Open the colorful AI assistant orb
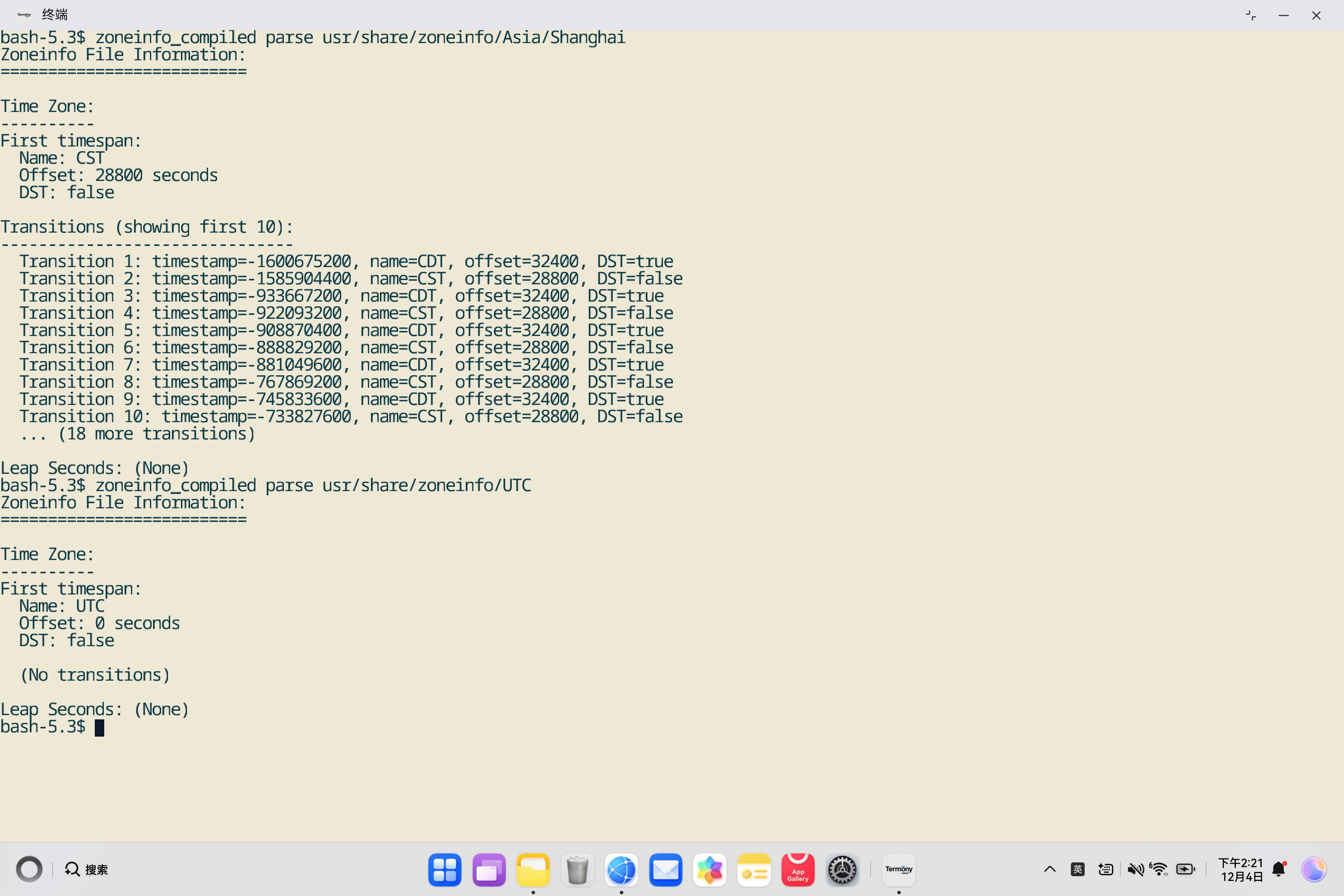This screenshot has width=1344, height=896. coord(1314,870)
